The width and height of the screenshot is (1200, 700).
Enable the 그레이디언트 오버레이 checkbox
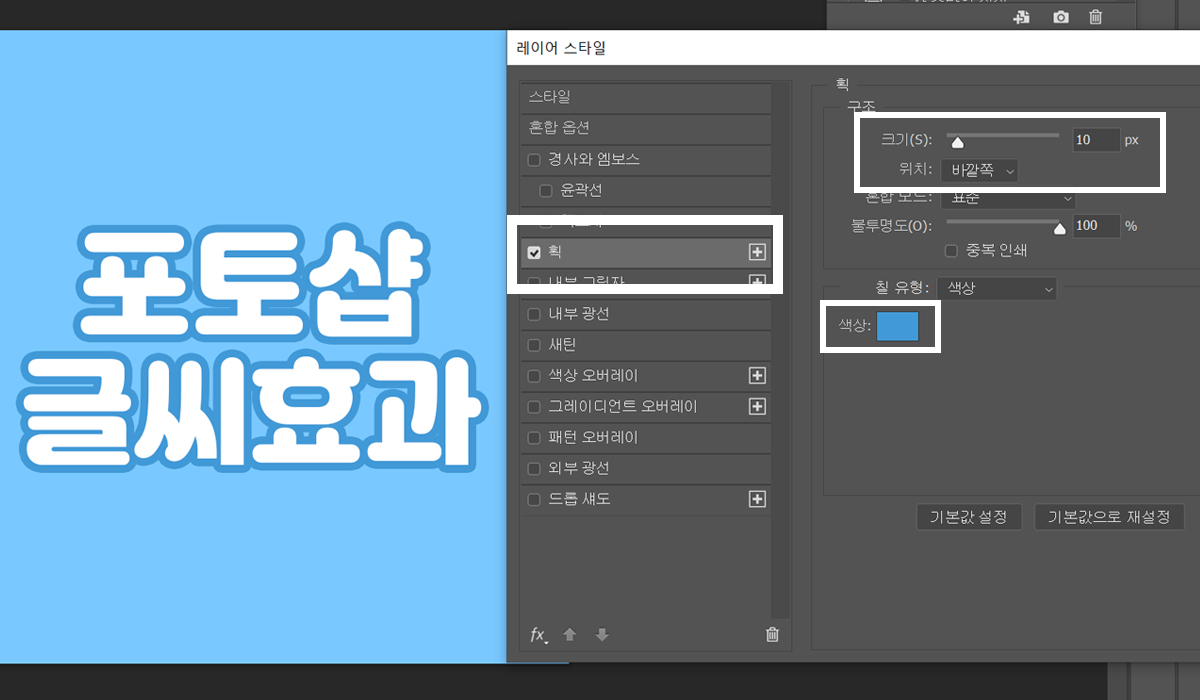coord(534,408)
